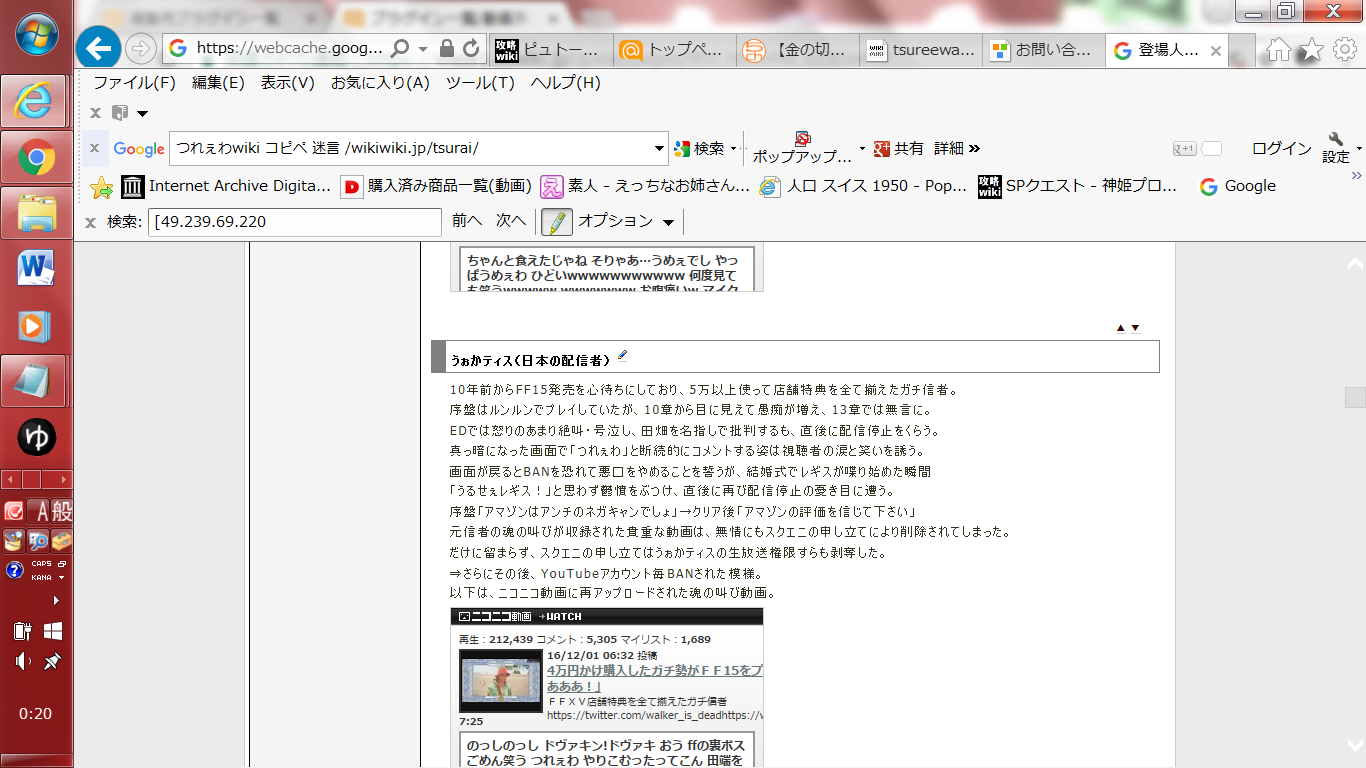
Task: Go back with the browser back arrow
Action: pyautogui.click(x=98, y=48)
